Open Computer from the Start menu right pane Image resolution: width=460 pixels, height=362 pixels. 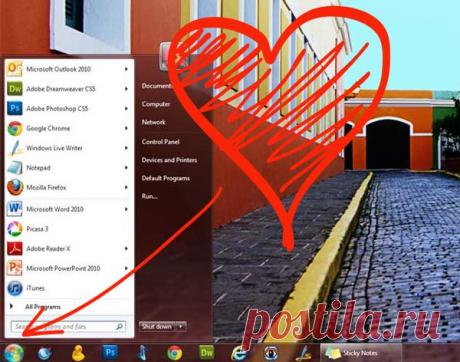tap(156, 104)
